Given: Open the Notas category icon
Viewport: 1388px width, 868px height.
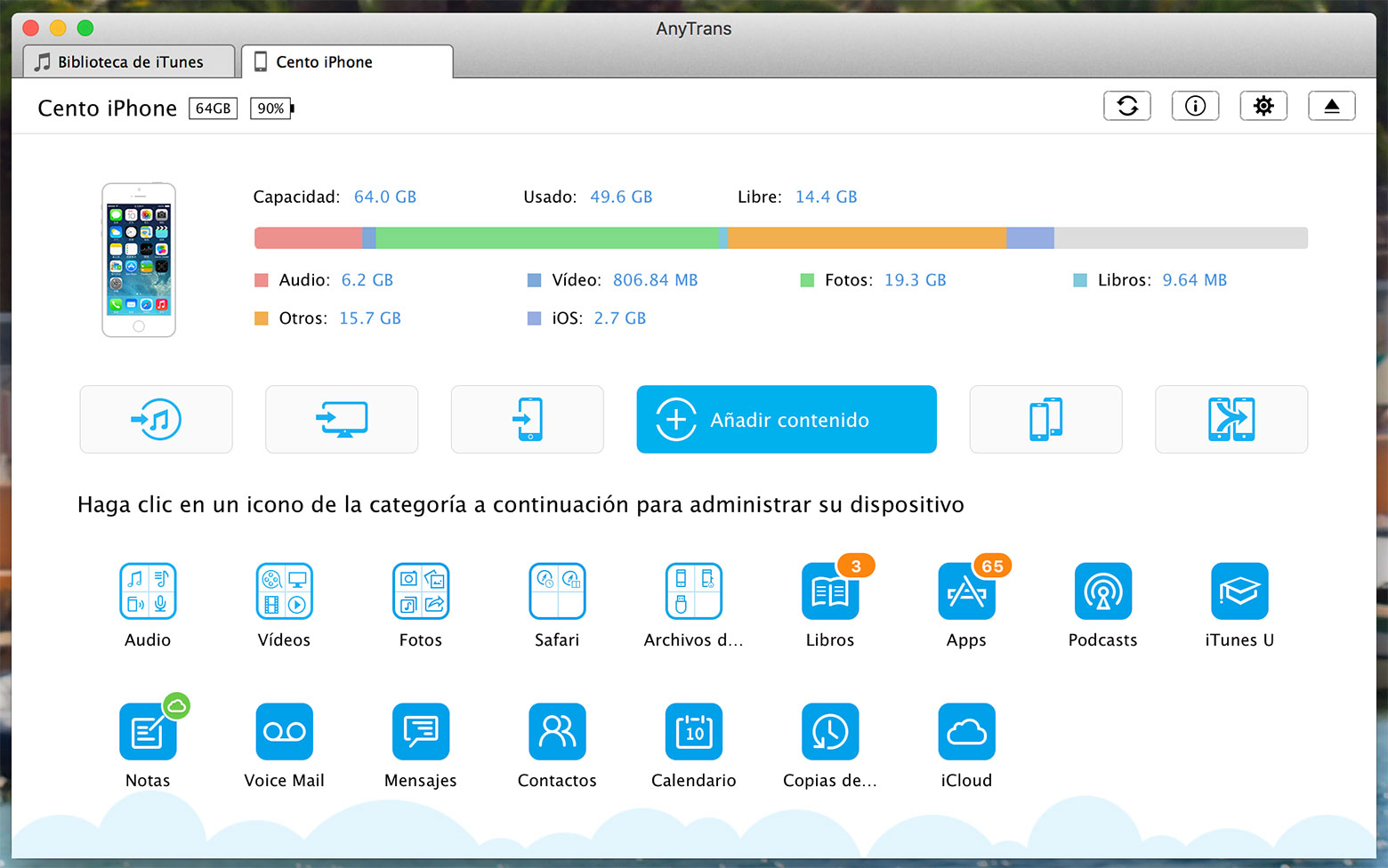Looking at the screenshot, I should (x=148, y=732).
